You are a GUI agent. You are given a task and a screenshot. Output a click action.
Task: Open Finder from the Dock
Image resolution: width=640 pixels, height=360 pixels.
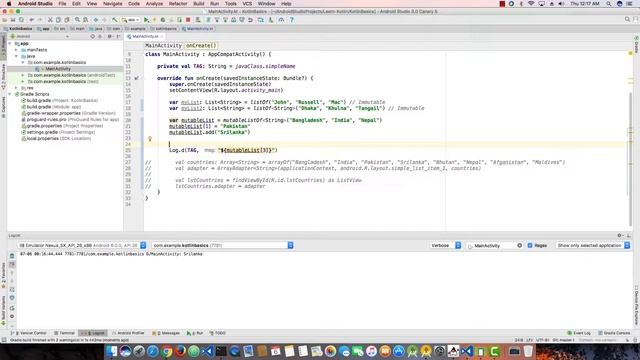(111, 351)
